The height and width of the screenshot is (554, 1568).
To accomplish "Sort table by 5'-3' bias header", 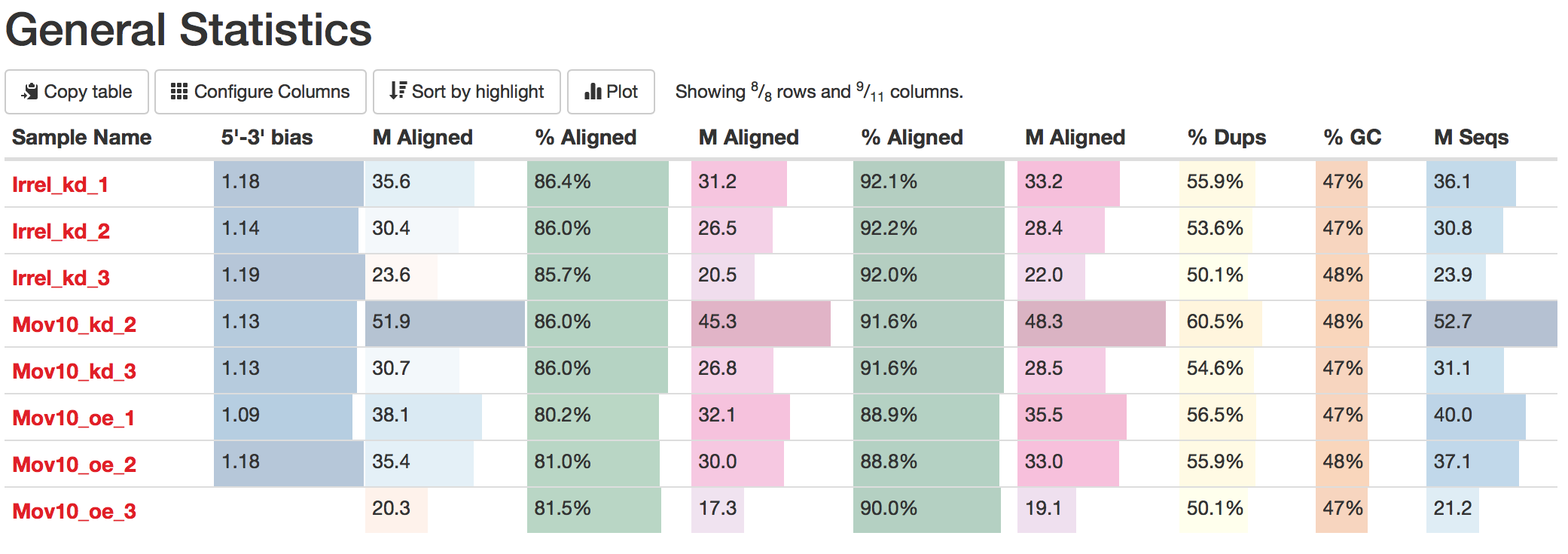I will click(x=267, y=137).
